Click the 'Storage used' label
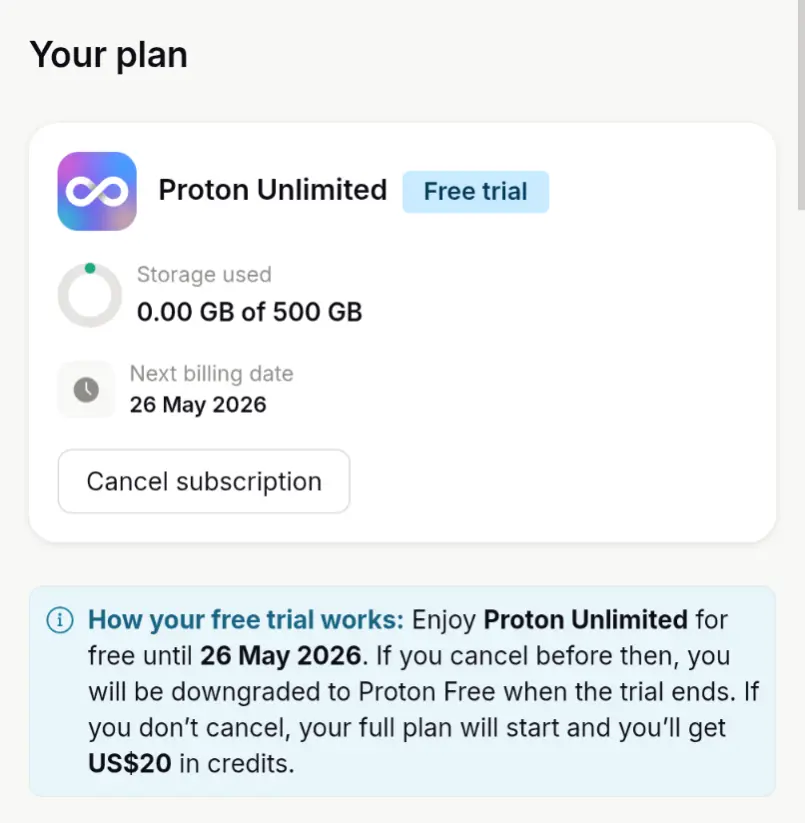 pyautogui.click(x=204, y=275)
